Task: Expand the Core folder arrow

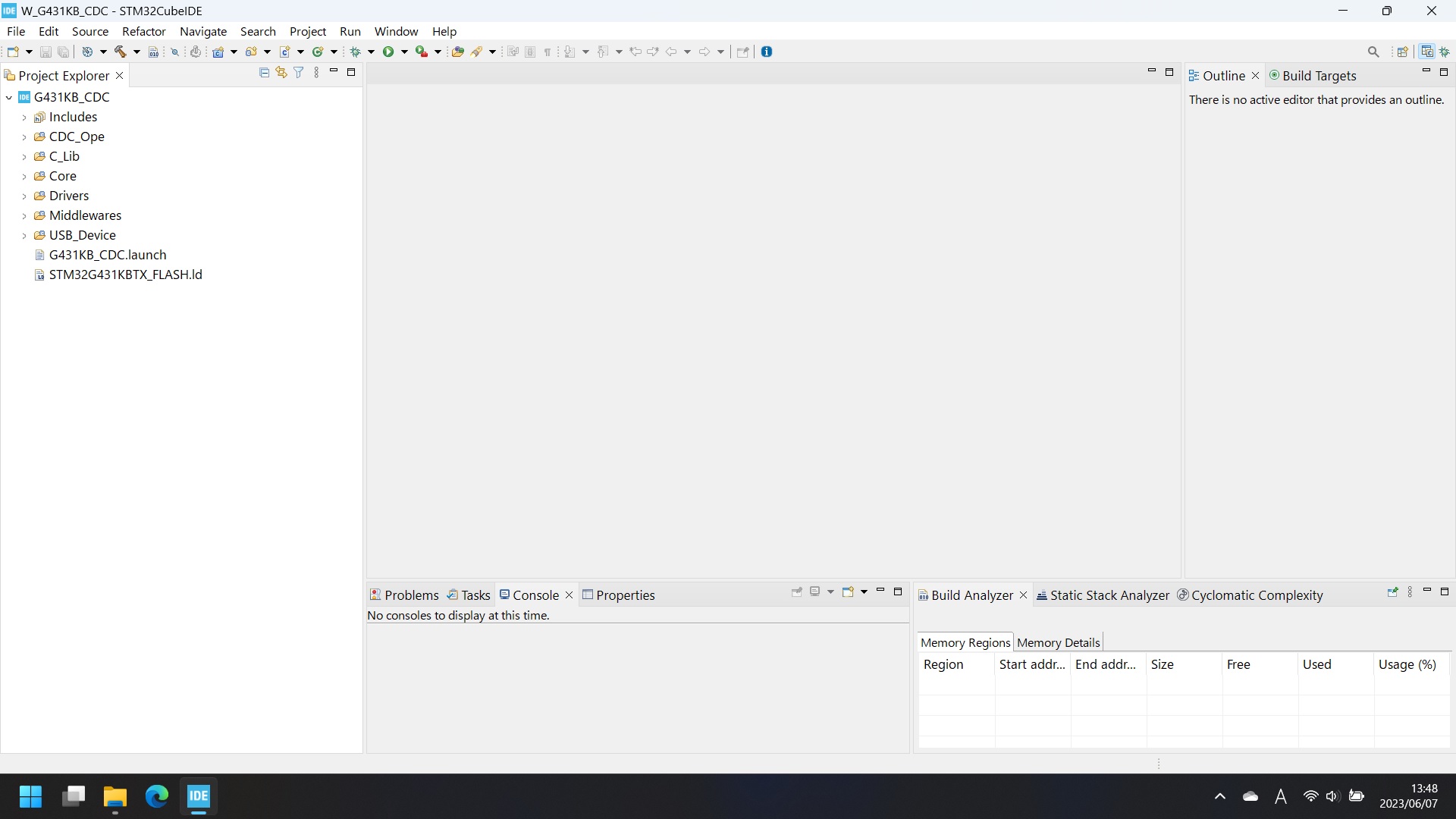Action: tap(24, 177)
